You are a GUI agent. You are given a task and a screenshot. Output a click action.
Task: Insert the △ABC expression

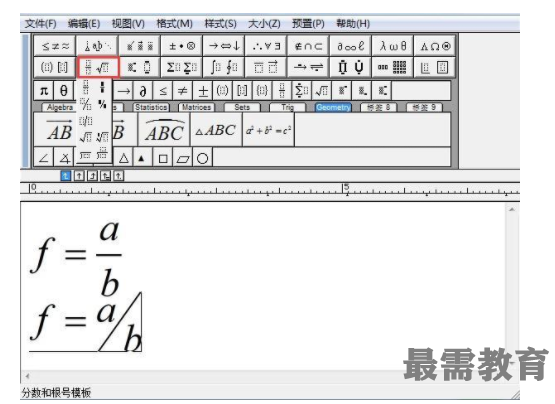click(x=216, y=130)
